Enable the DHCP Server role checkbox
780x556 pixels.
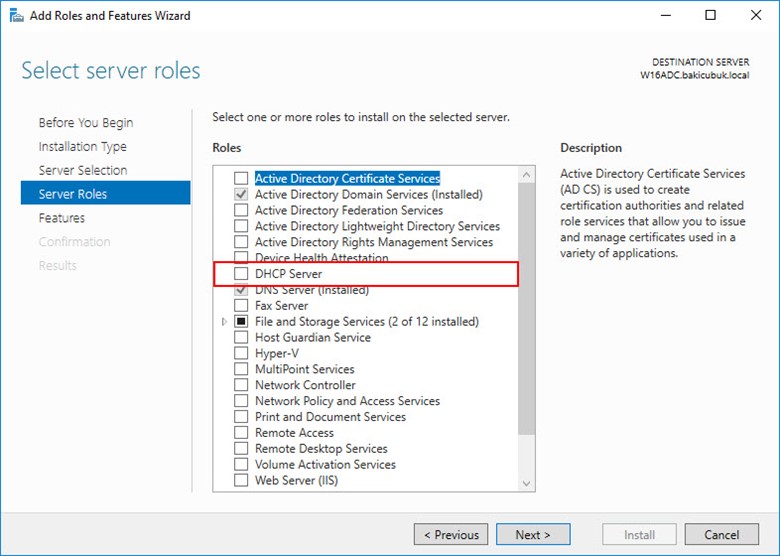241,274
